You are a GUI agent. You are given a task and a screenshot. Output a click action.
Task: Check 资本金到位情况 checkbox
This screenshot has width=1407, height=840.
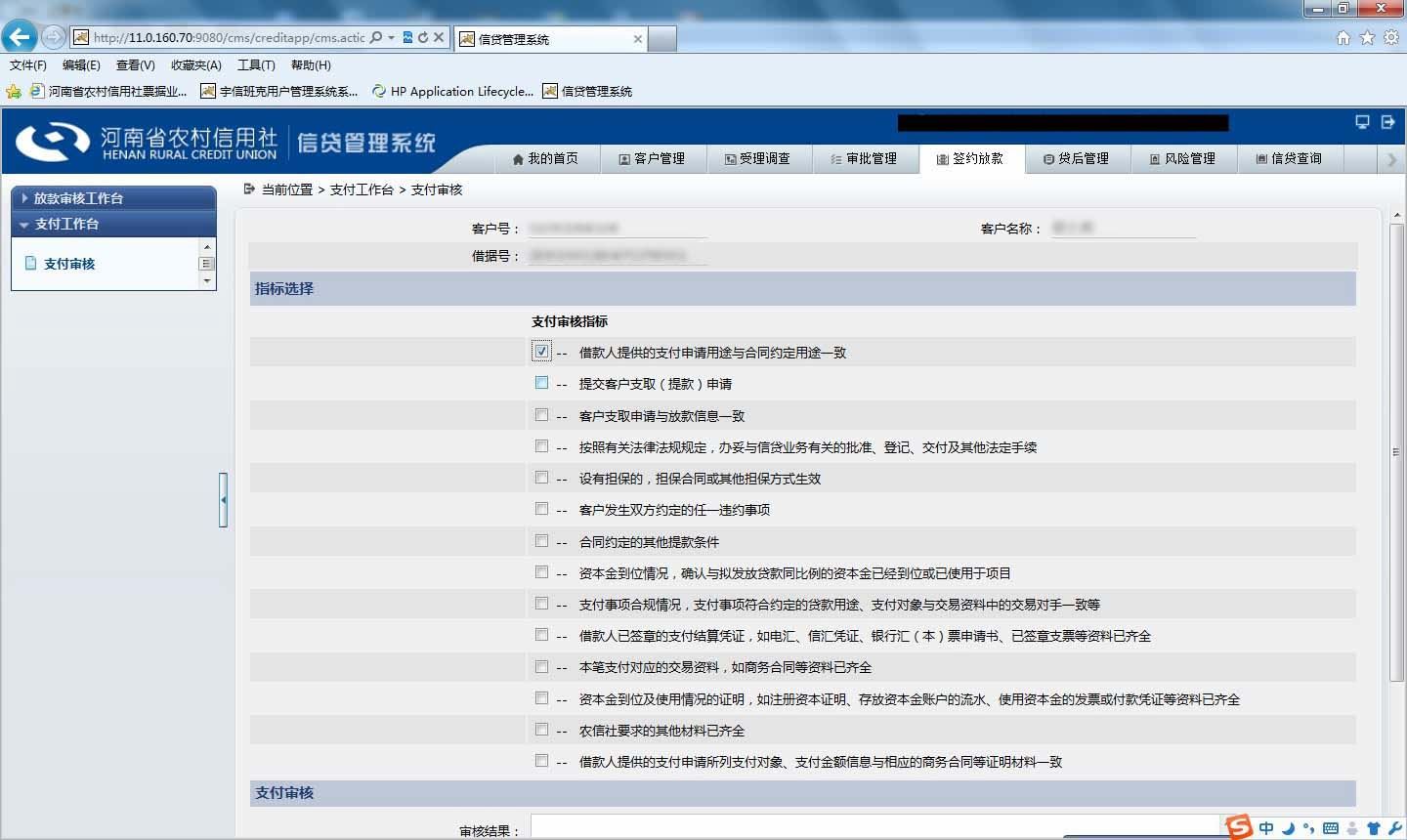pos(541,571)
